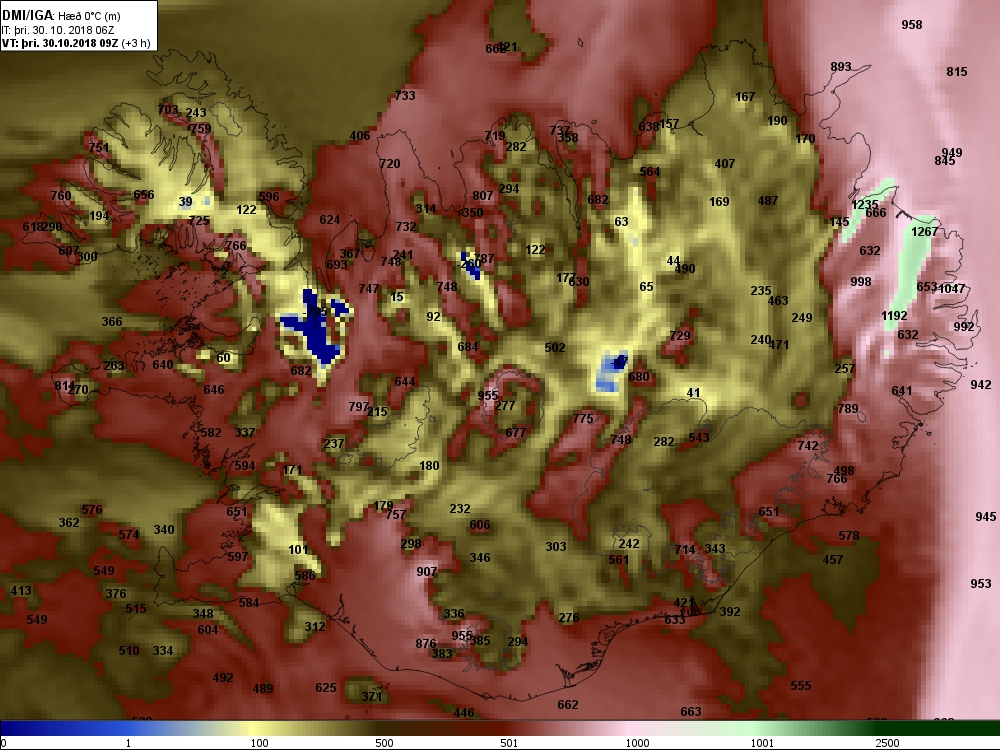Click the map value 640
Screen dimensions: 1000x750
click(x=163, y=364)
